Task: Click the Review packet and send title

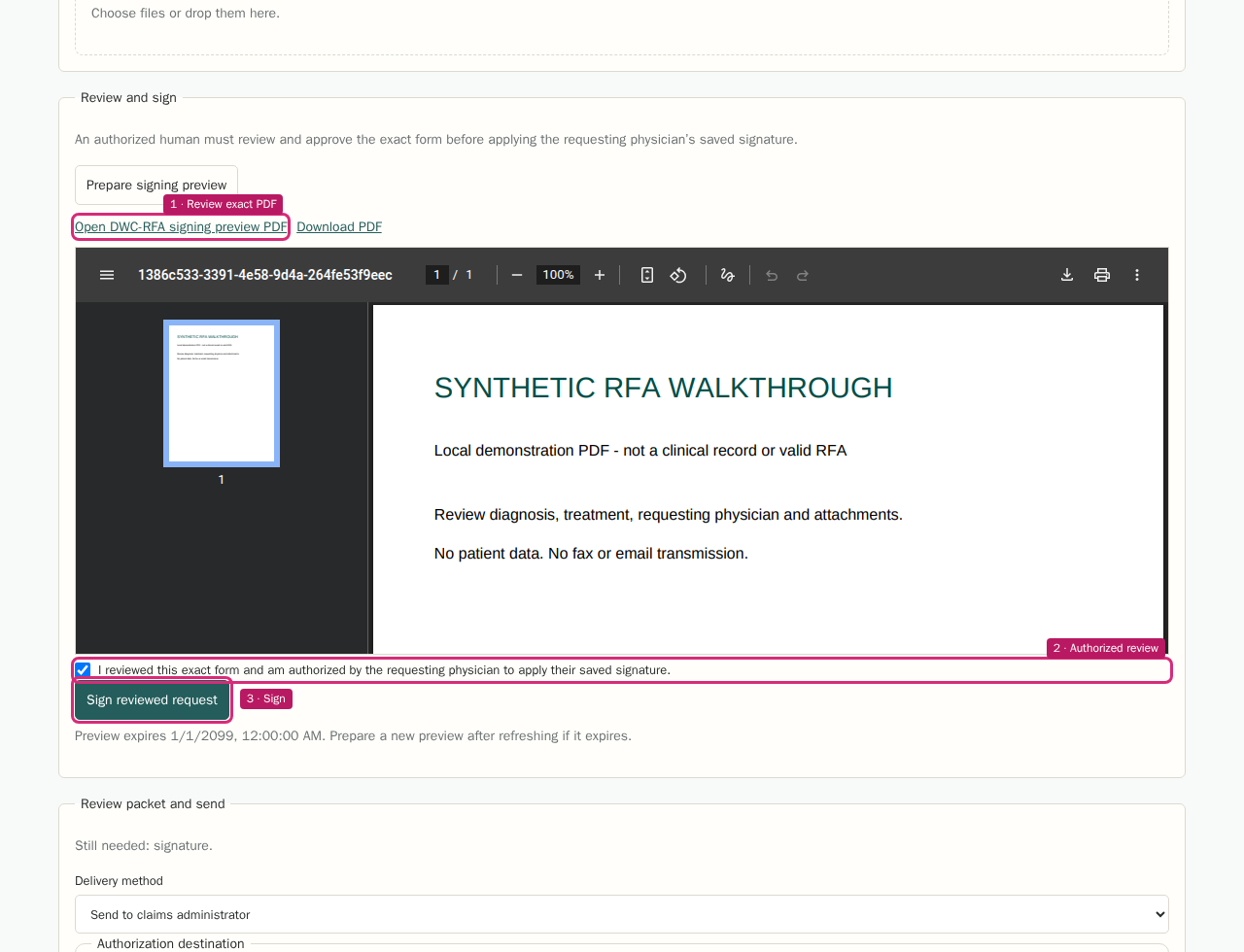Action: point(153,803)
